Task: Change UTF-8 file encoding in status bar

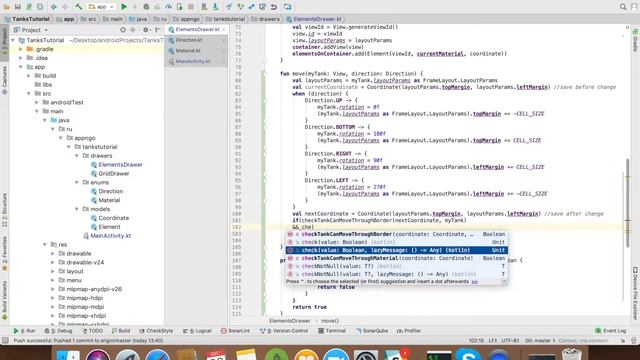Action: click(510, 340)
